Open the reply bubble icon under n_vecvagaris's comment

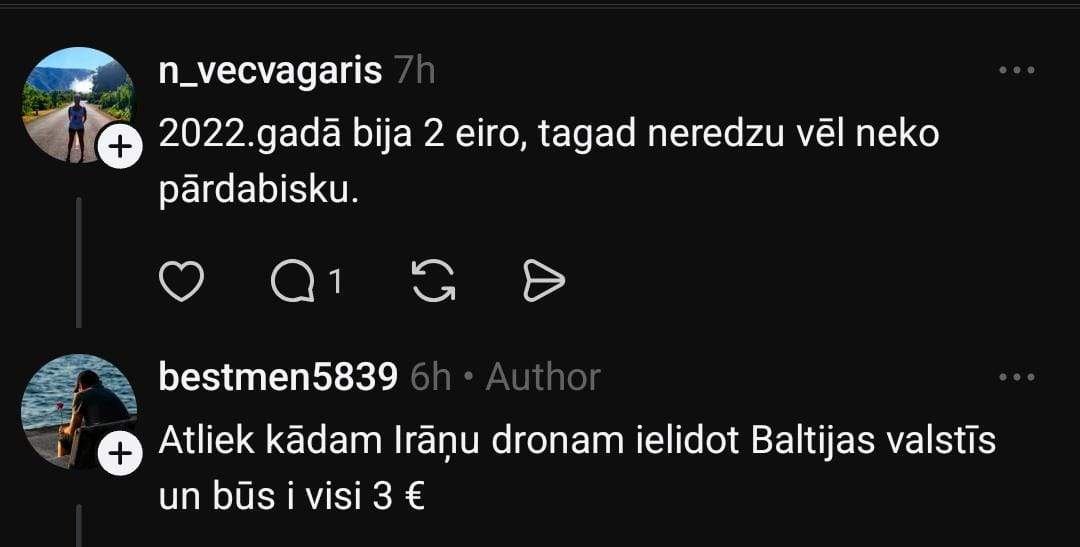[x=293, y=282]
